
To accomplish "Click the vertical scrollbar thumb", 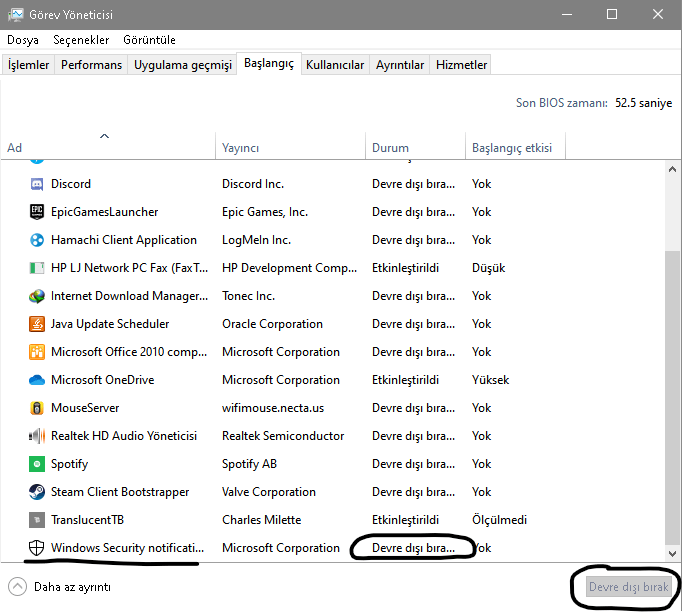I will (x=673, y=398).
